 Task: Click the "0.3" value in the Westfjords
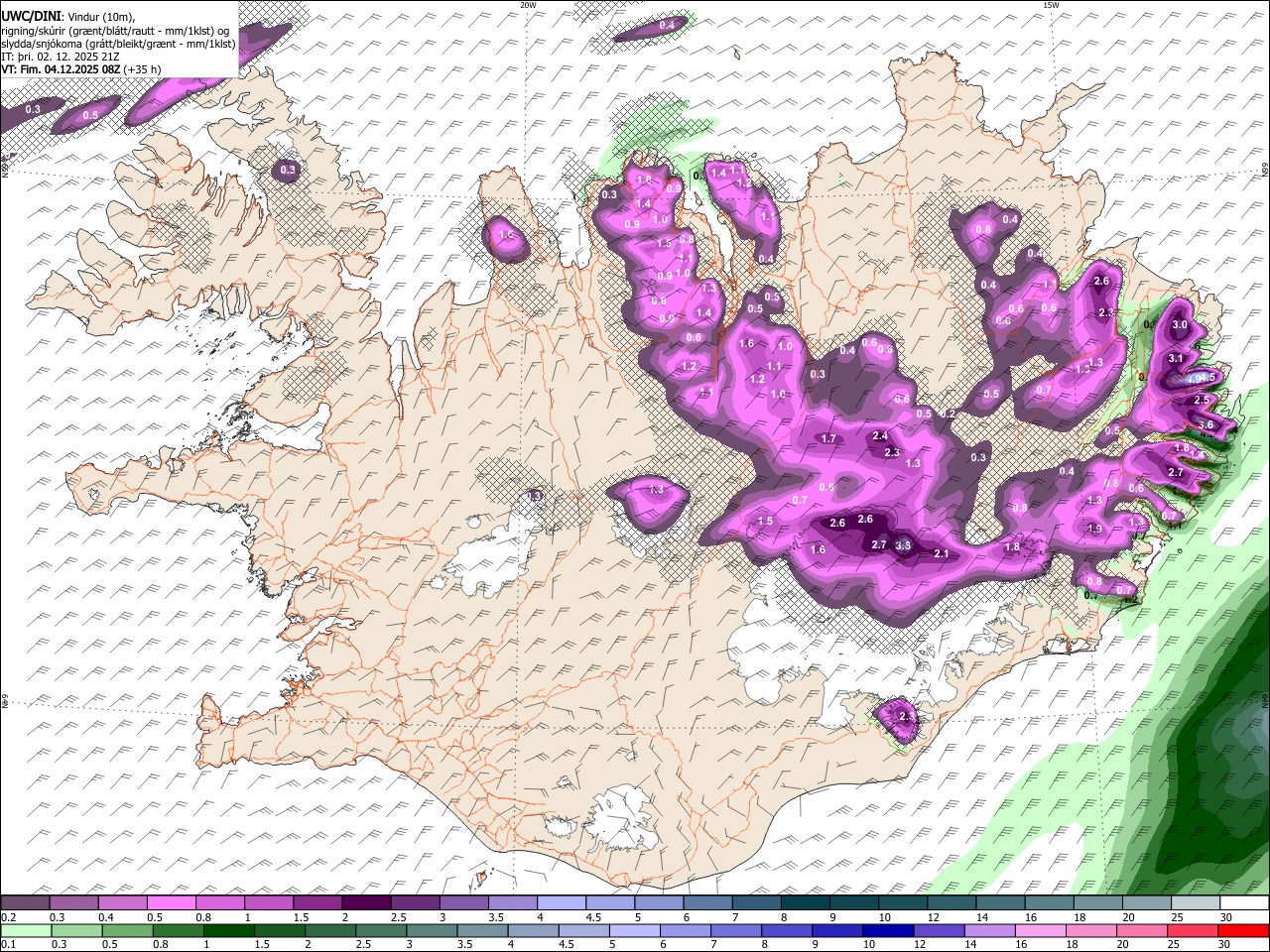tap(289, 171)
